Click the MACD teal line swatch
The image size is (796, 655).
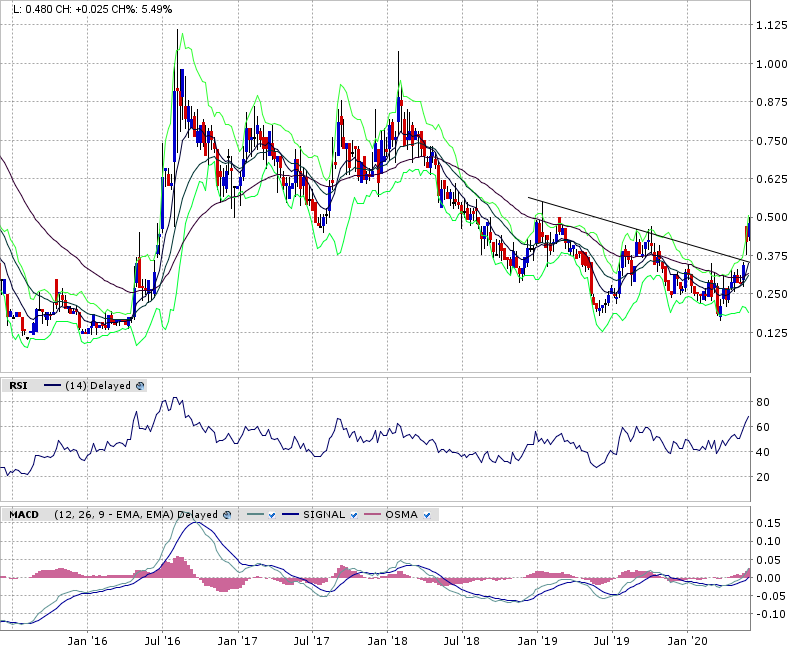[x=252, y=514]
